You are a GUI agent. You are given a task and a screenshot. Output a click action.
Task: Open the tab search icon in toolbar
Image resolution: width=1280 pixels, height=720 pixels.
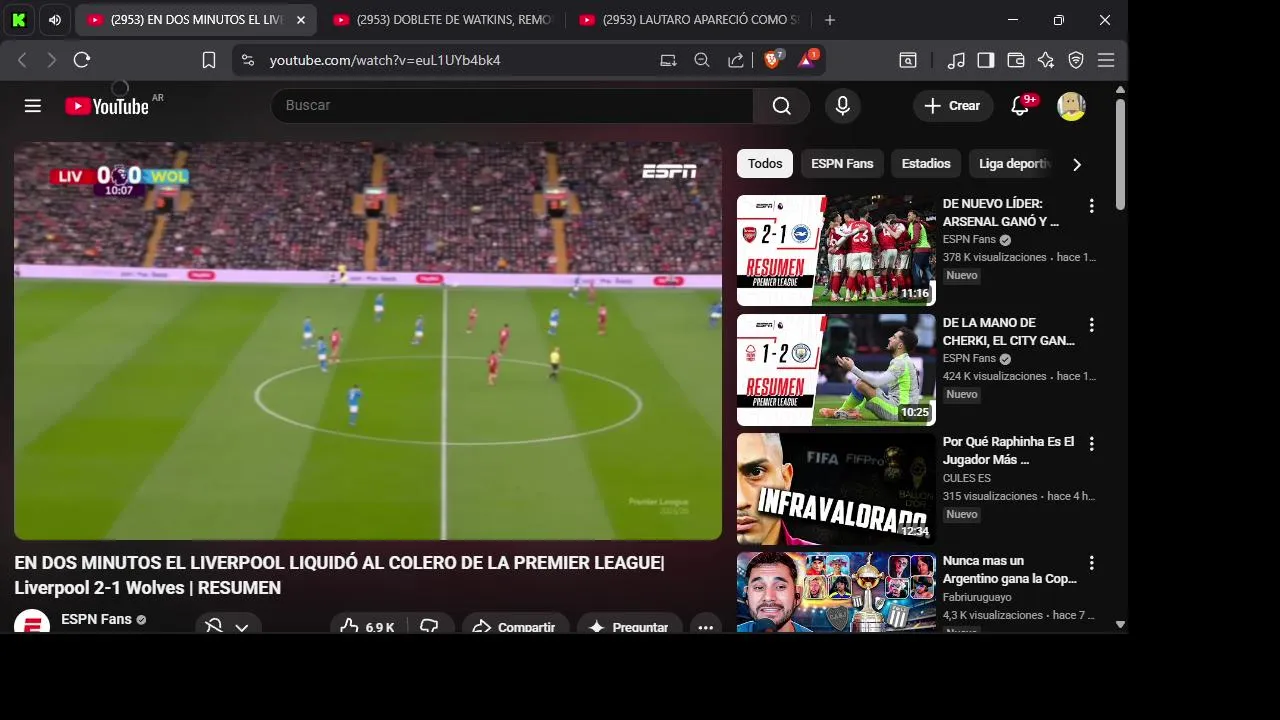(908, 60)
